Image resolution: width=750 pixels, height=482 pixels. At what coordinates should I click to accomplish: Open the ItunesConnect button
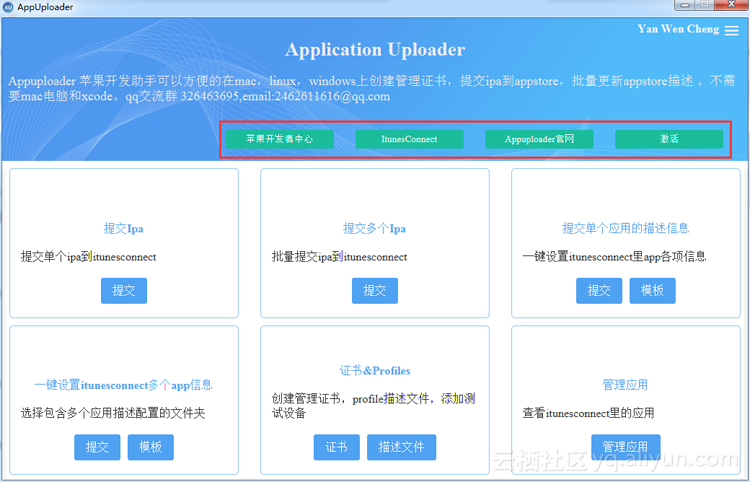pyautogui.click(x=409, y=139)
